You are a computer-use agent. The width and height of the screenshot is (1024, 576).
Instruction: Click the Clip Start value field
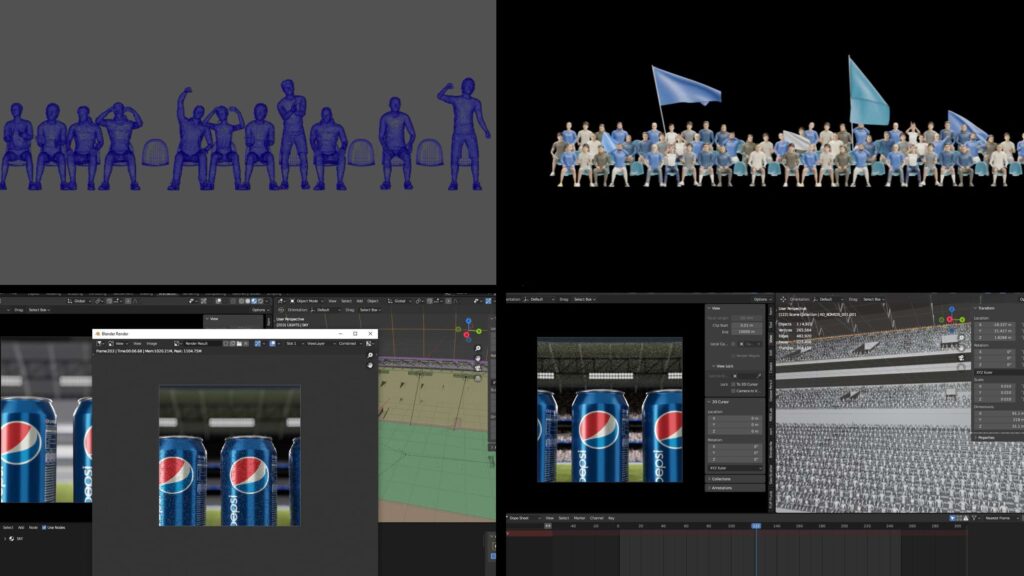point(748,326)
